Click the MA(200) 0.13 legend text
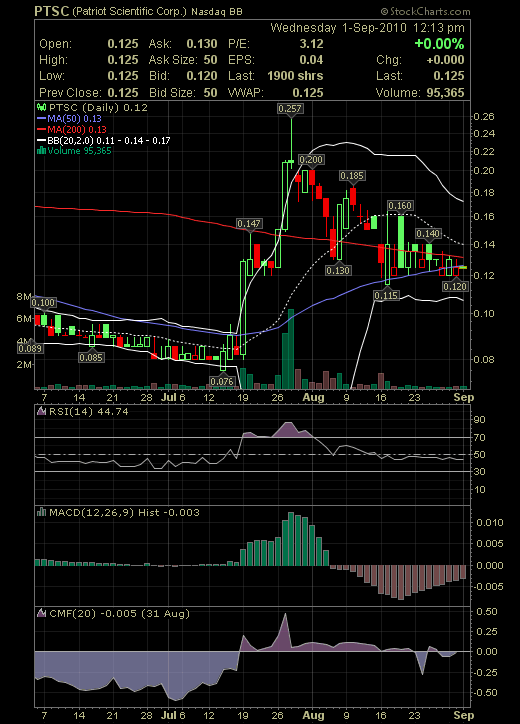Viewport: 520px width, 724px height. click(77, 130)
